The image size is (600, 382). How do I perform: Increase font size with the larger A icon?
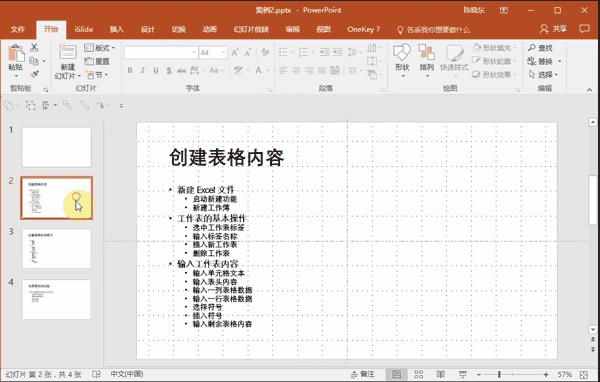pos(235,52)
